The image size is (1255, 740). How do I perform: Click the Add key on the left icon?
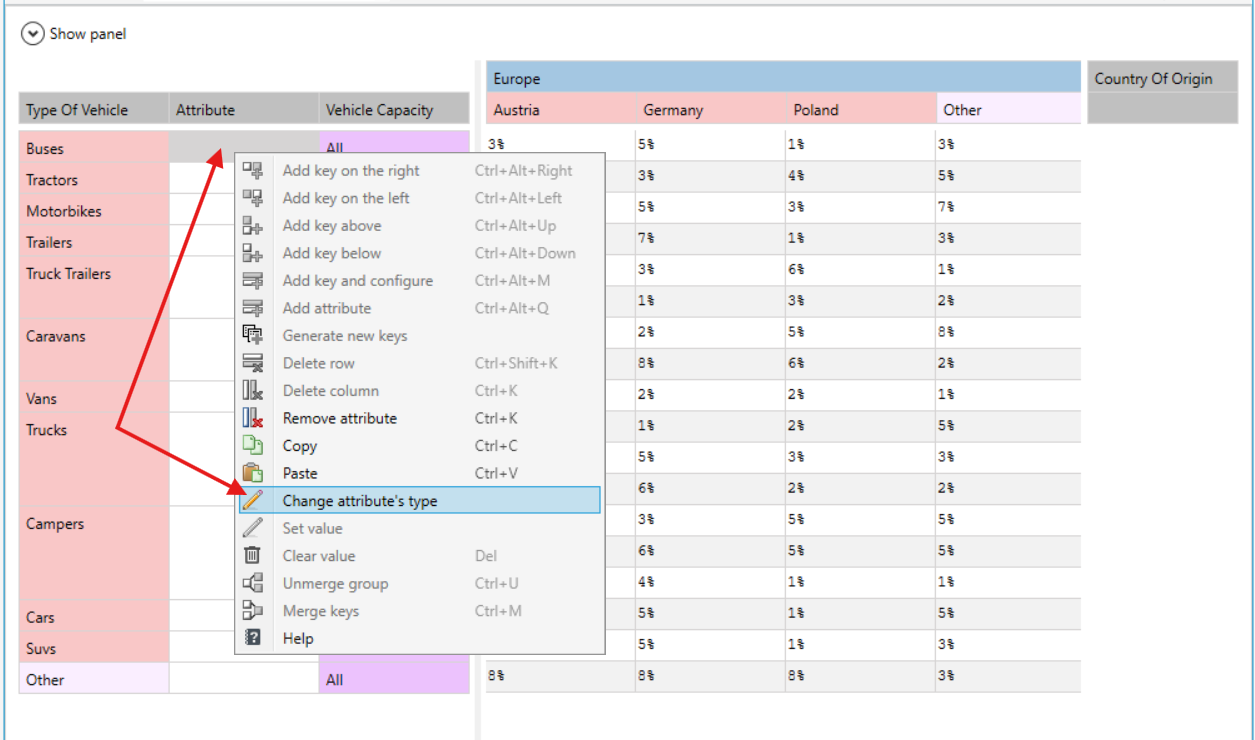tap(253, 198)
